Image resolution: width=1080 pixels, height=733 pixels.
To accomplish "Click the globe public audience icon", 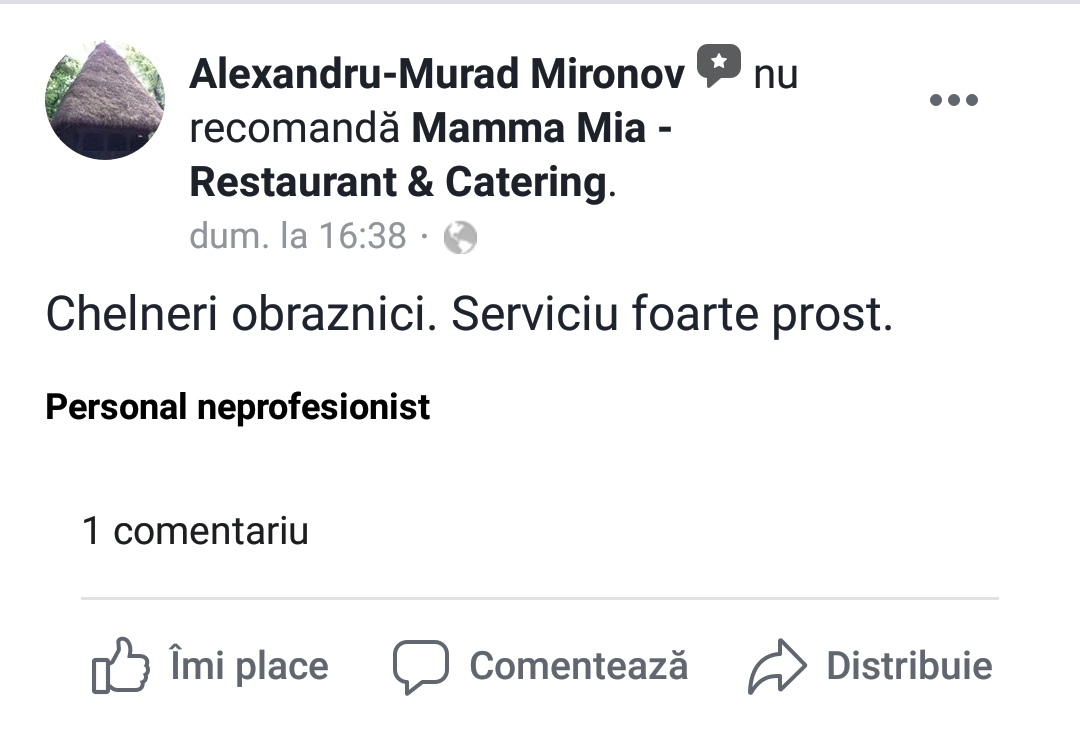I will (x=460, y=238).
